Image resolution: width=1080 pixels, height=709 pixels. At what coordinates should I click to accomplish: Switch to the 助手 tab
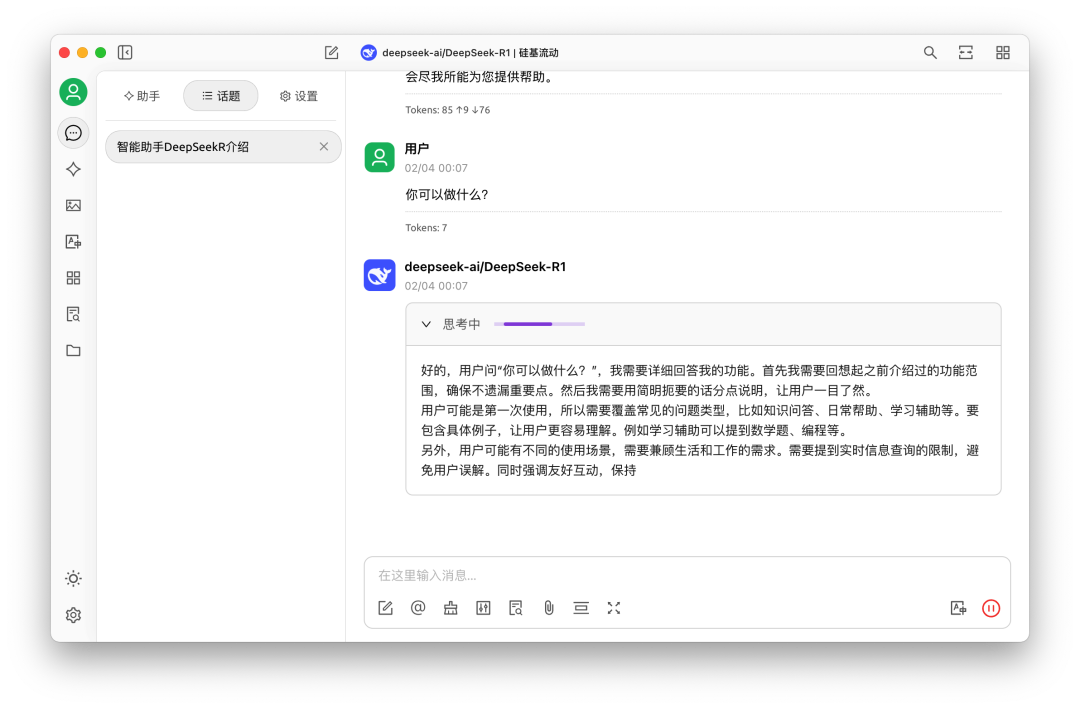[142, 96]
